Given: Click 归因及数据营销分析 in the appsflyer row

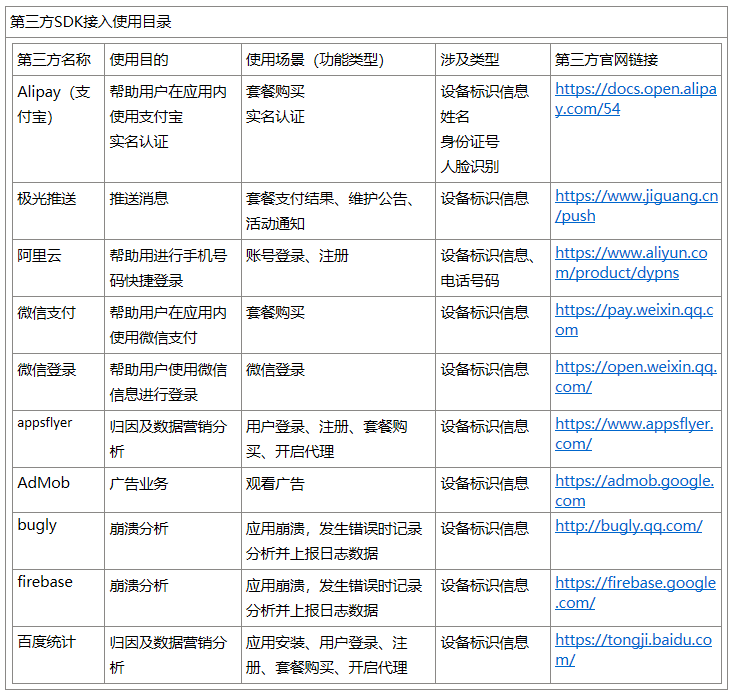Looking at the screenshot, I should (x=168, y=439).
